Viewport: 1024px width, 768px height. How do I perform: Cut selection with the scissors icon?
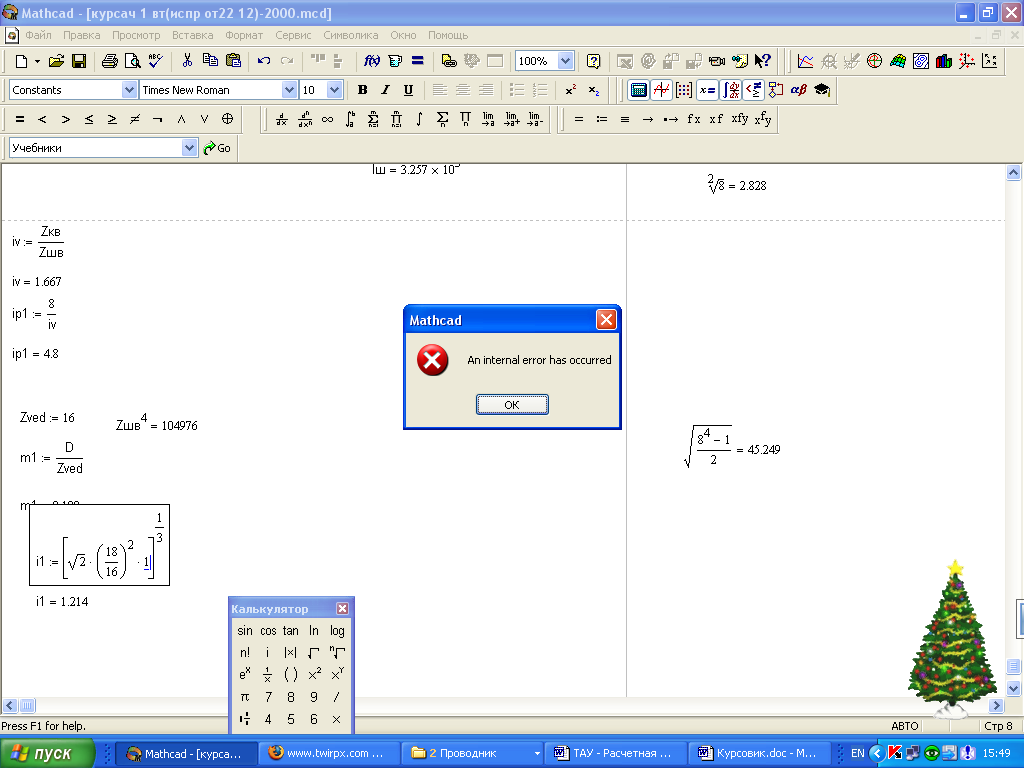point(187,61)
